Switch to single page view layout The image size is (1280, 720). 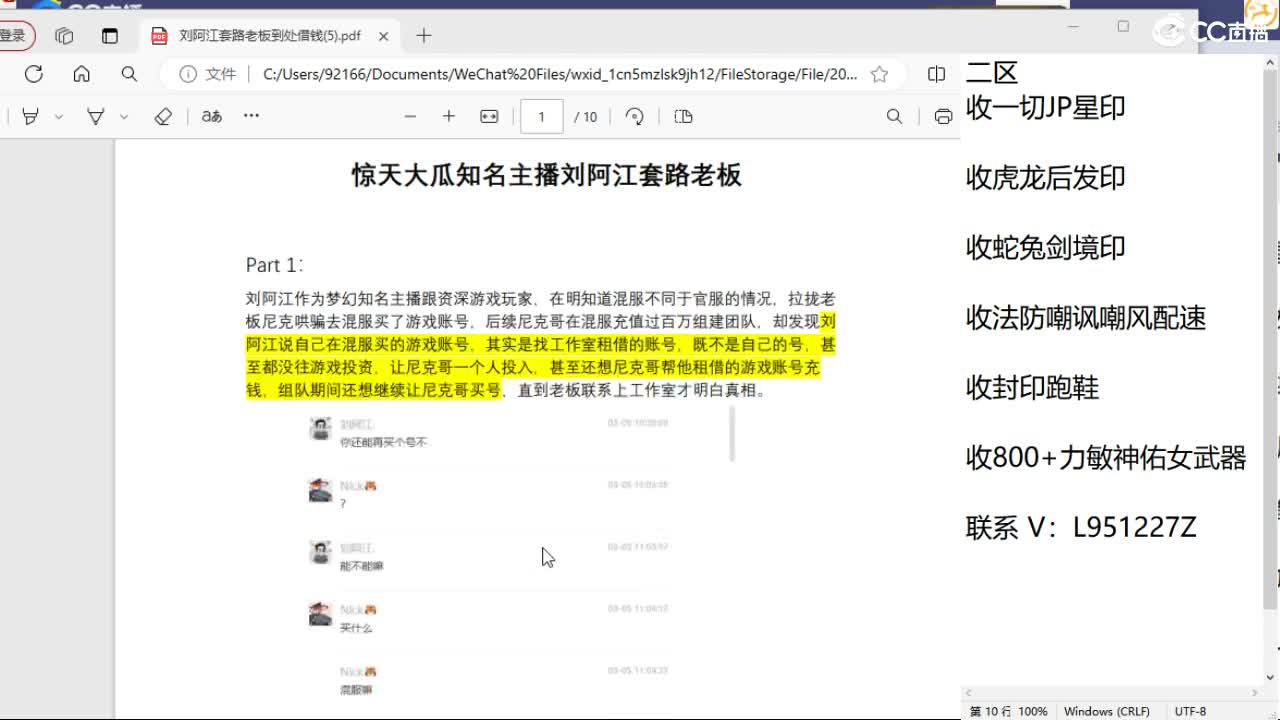pos(683,116)
